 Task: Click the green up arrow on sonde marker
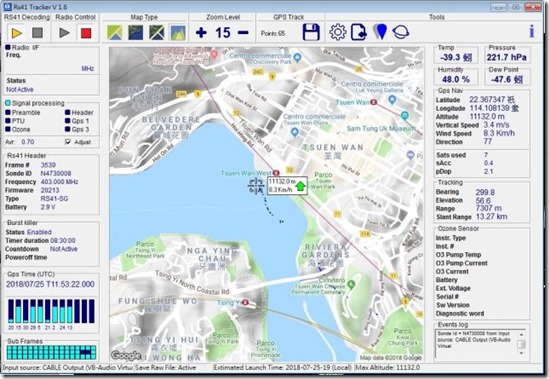(x=300, y=186)
